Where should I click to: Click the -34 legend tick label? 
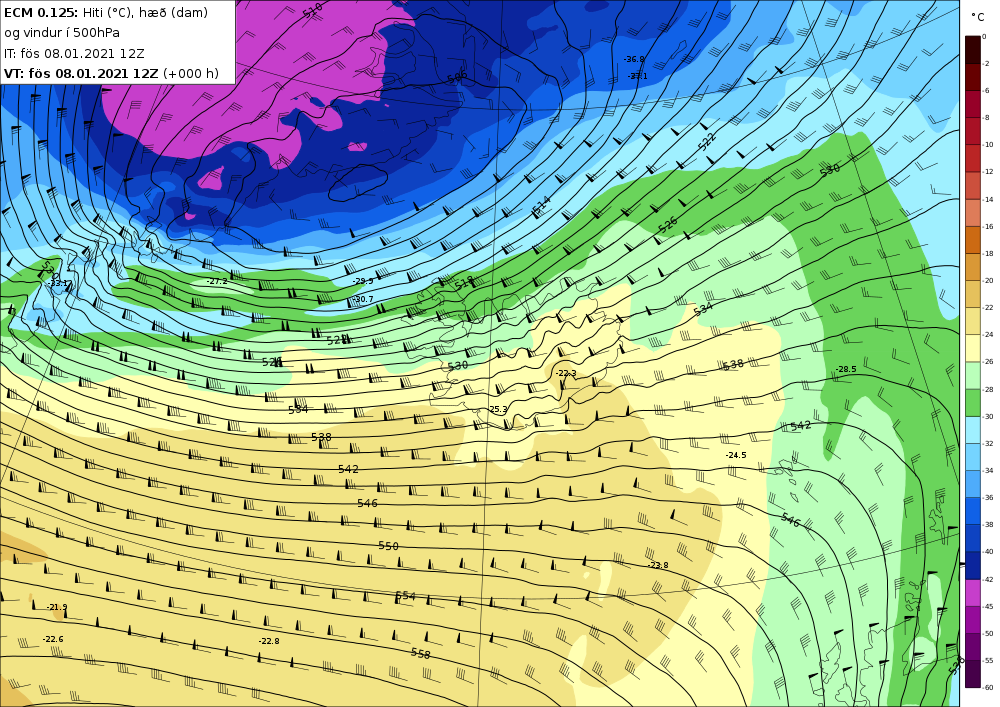pyautogui.click(x=987, y=470)
